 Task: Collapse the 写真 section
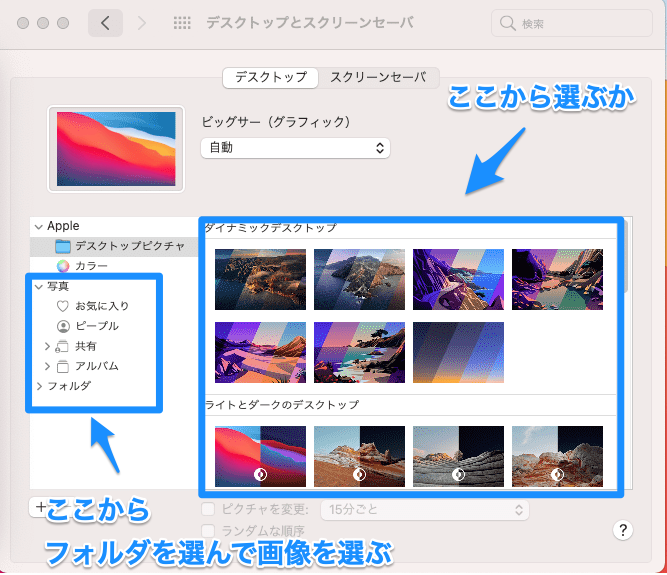click(38, 286)
